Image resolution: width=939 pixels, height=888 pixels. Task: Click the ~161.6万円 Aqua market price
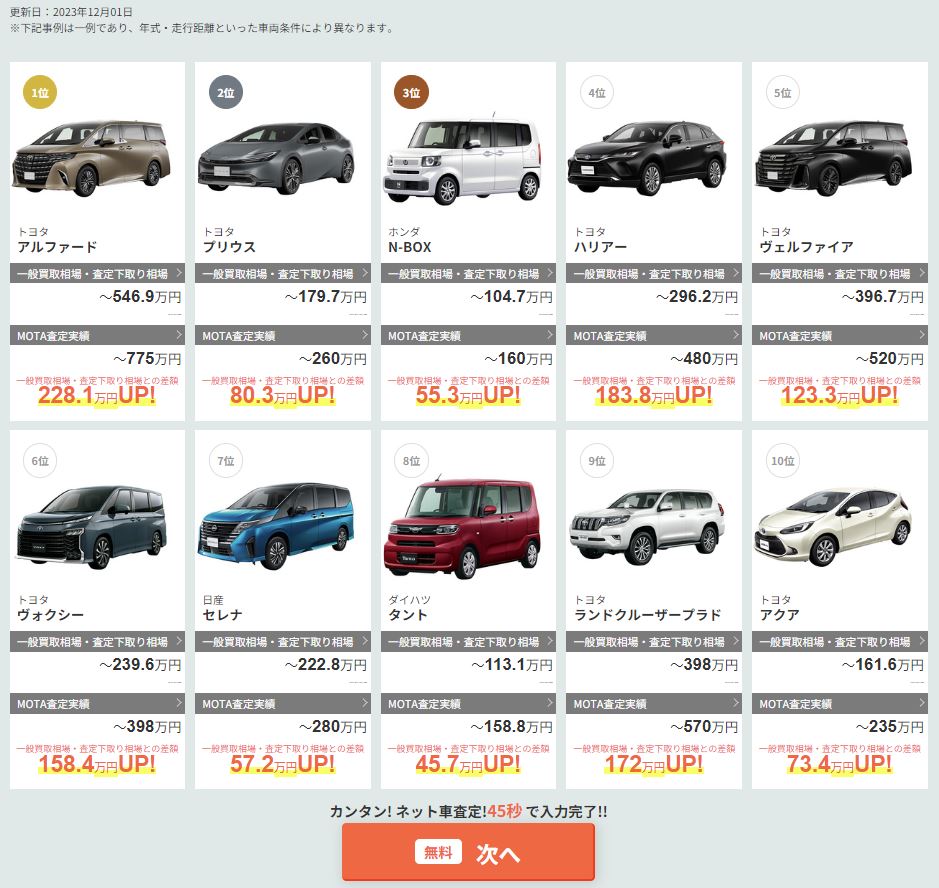tap(883, 665)
